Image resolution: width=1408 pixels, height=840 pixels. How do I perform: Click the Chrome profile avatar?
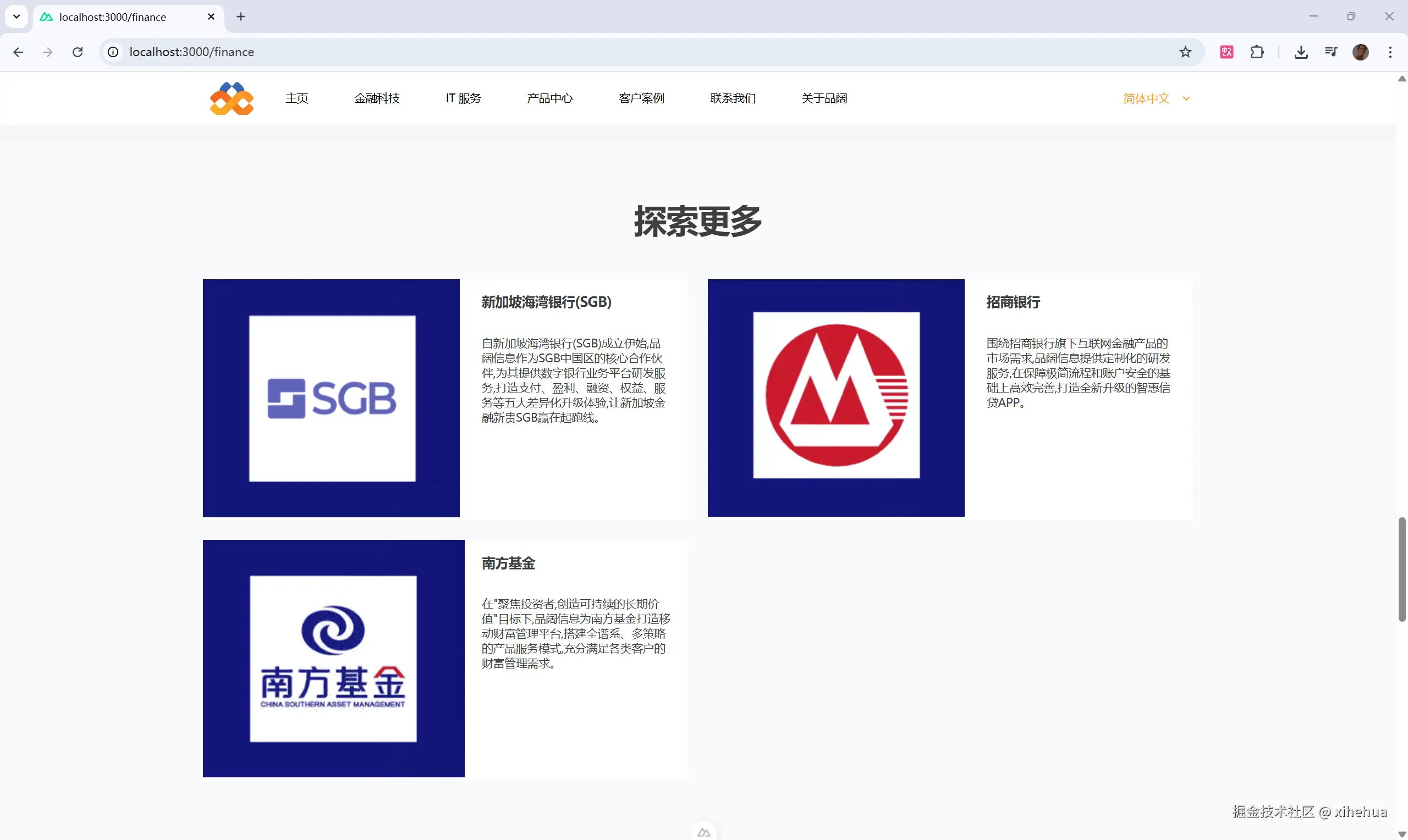coord(1361,52)
